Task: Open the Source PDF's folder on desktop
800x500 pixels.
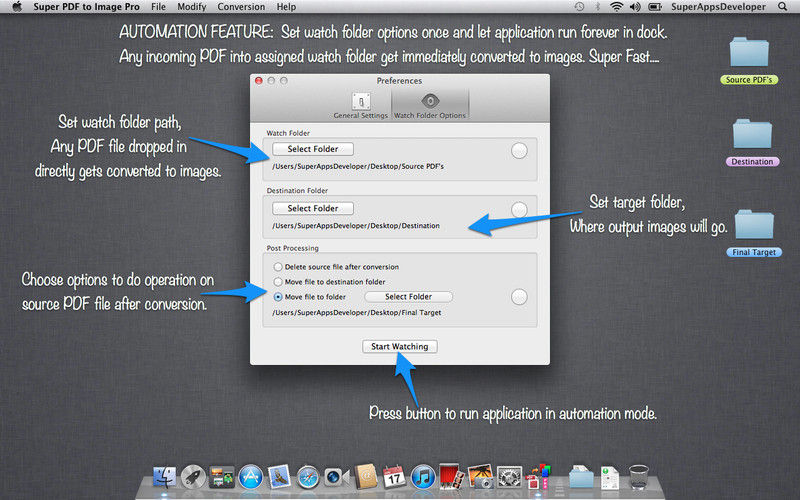Action: point(749,54)
